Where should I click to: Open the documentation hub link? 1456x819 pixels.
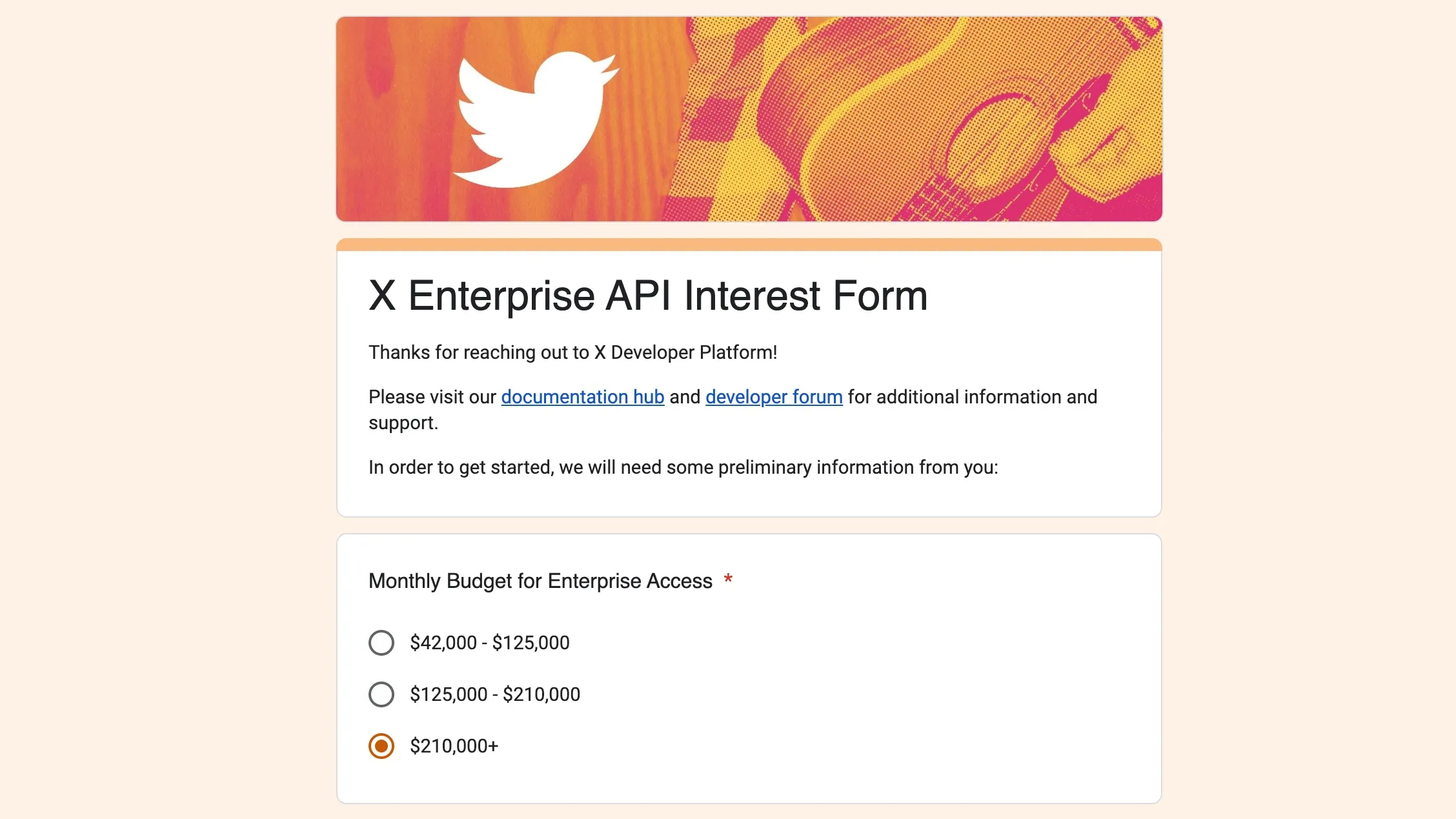582,397
